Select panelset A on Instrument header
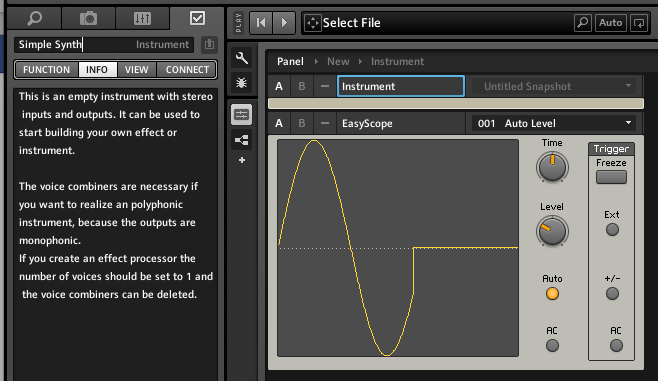658x381 pixels. click(x=279, y=86)
